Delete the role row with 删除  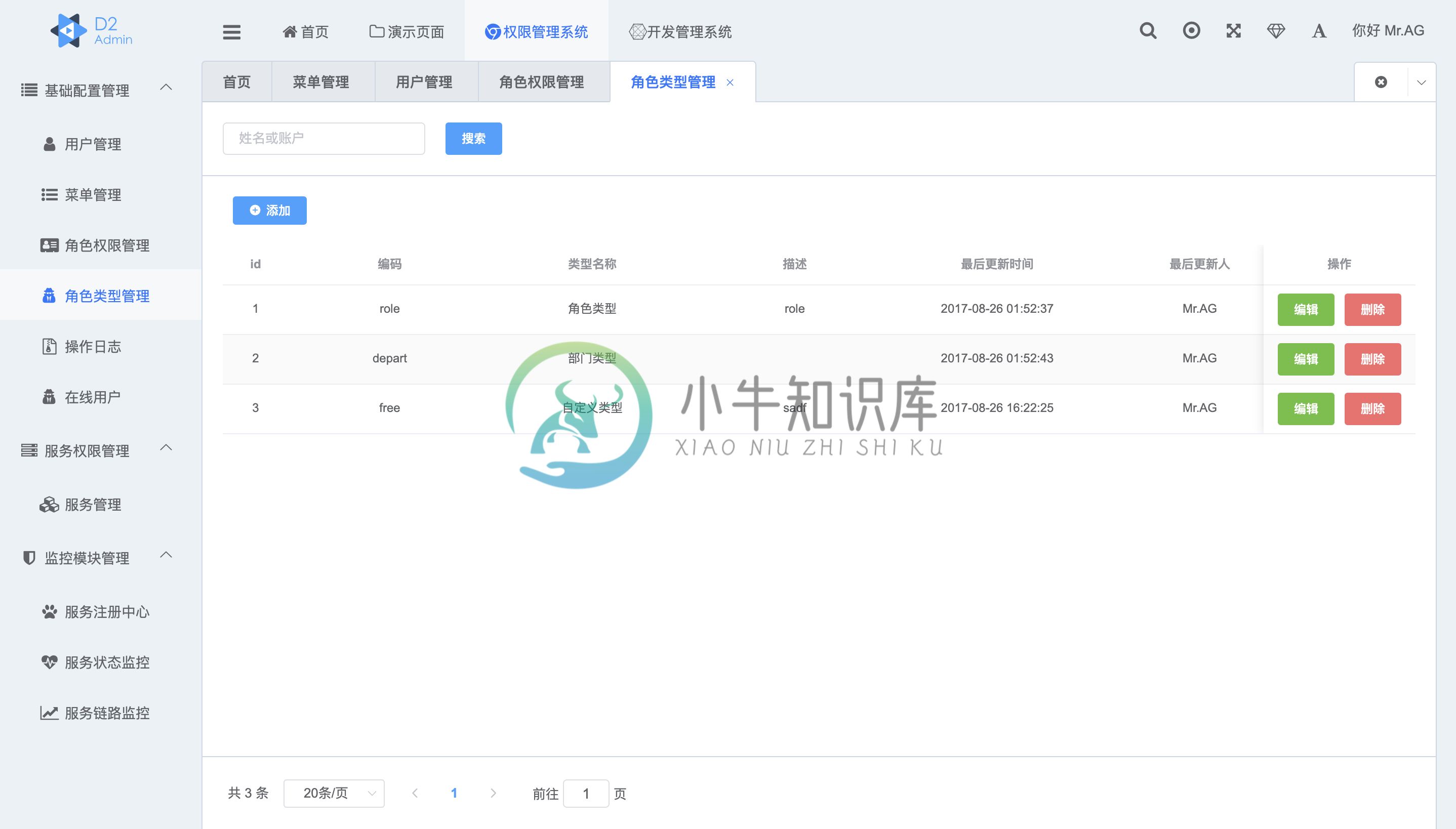(x=1373, y=310)
